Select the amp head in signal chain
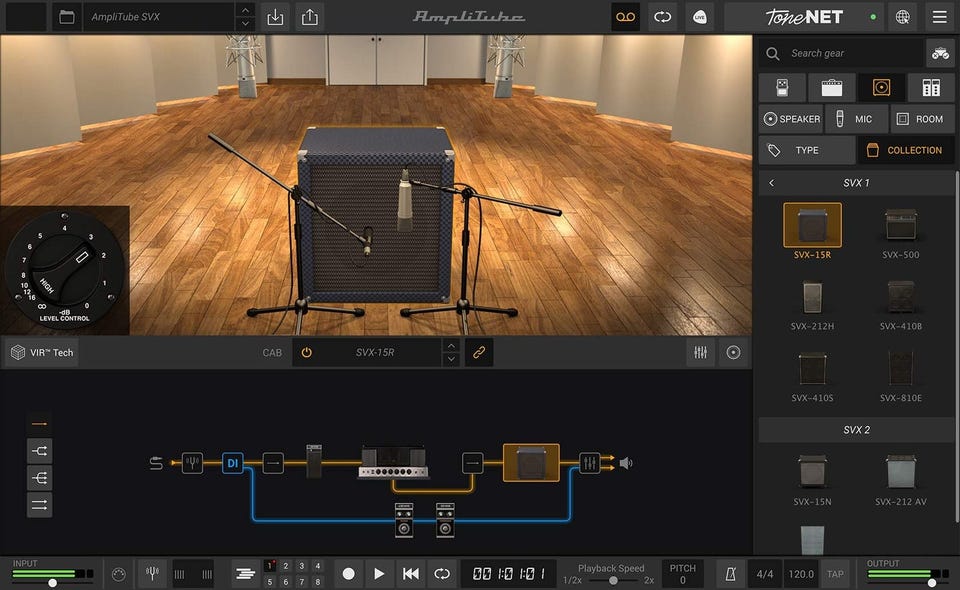Screen dimensions: 960x590 tap(393, 462)
